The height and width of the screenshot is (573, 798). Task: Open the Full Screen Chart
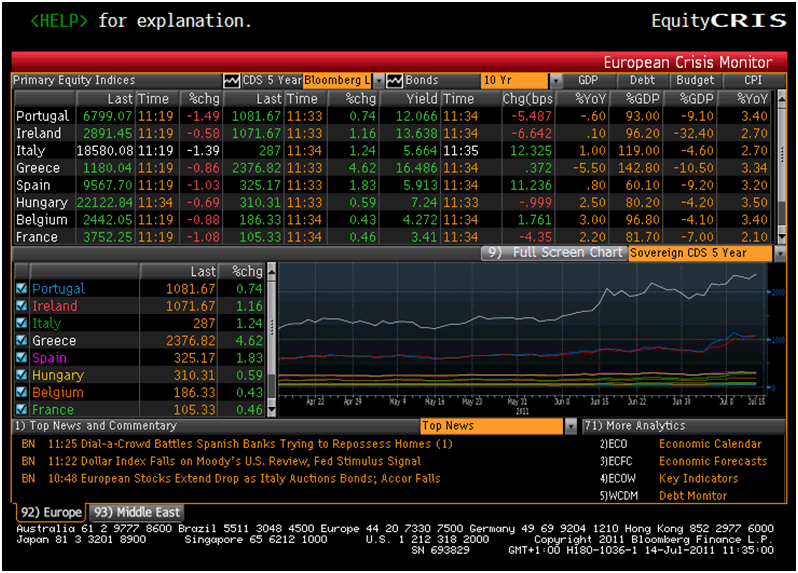(558, 253)
